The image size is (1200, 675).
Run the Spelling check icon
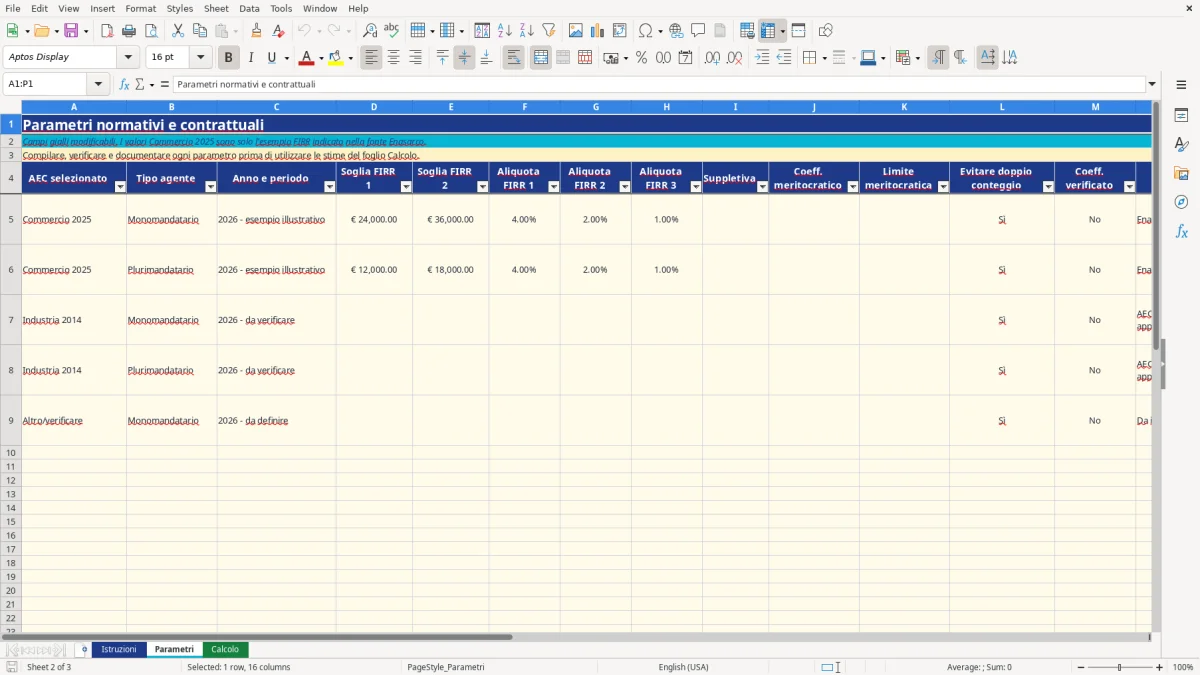392,31
